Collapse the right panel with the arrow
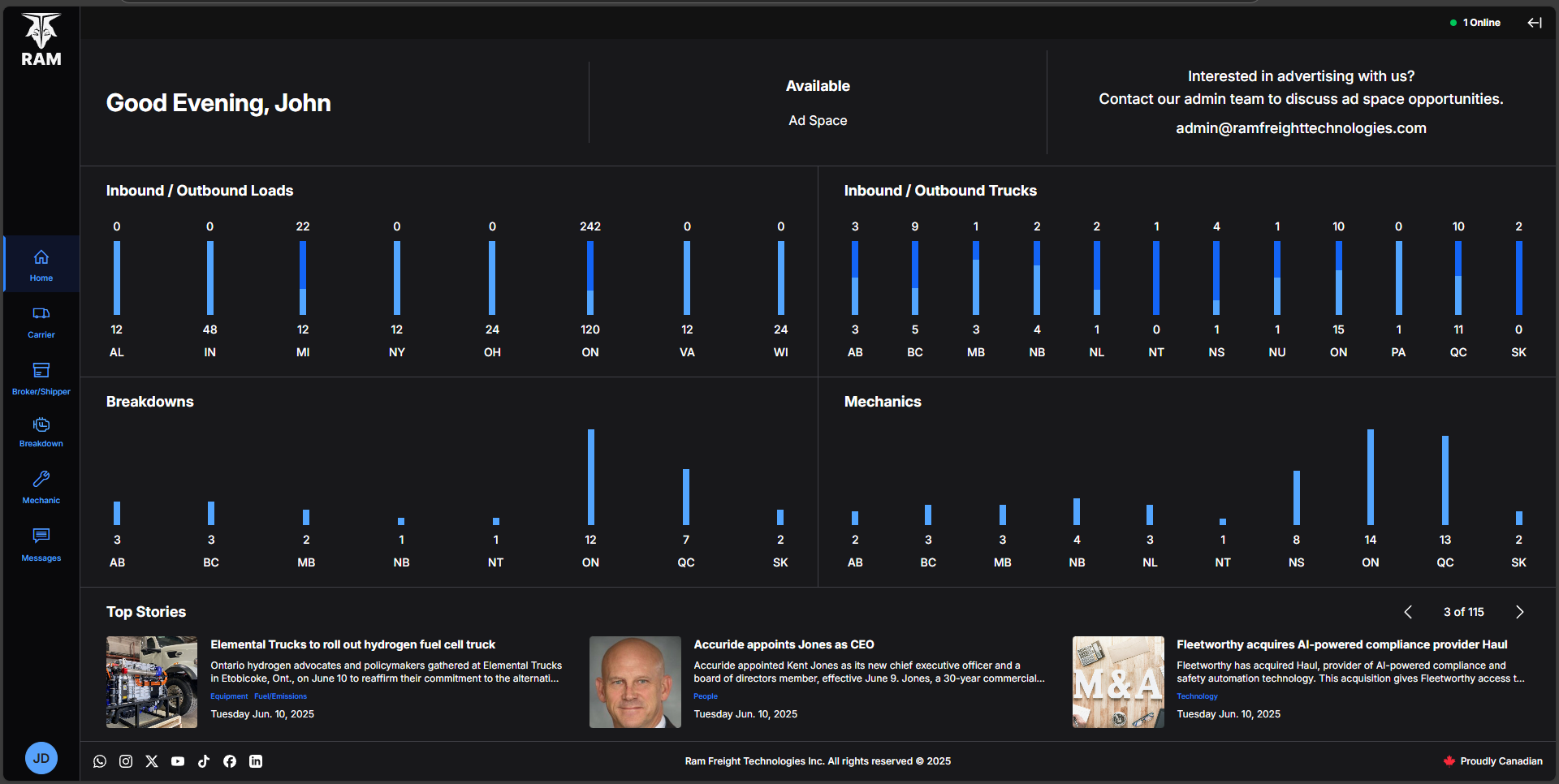The width and height of the screenshot is (1559, 784). click(1535, 23)
